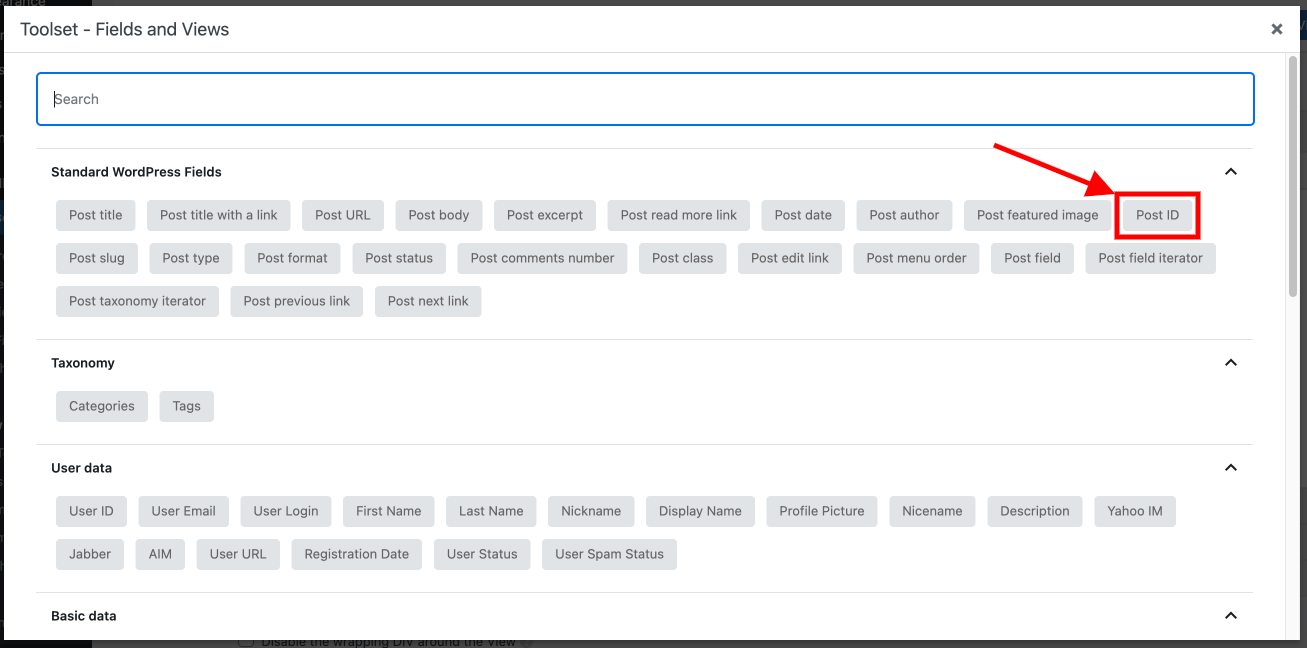Collapse the Taxonomy section
The height and width of the screenshot is (648, 1307).
(1231, 363)
